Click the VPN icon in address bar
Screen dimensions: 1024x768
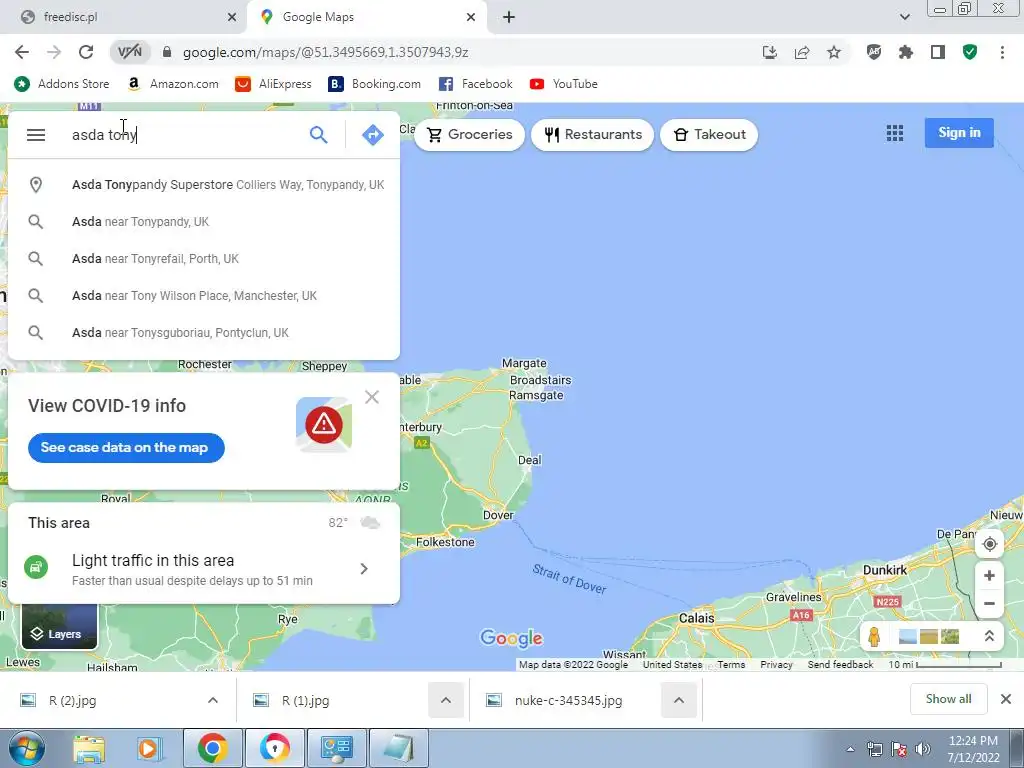point(129,52)
